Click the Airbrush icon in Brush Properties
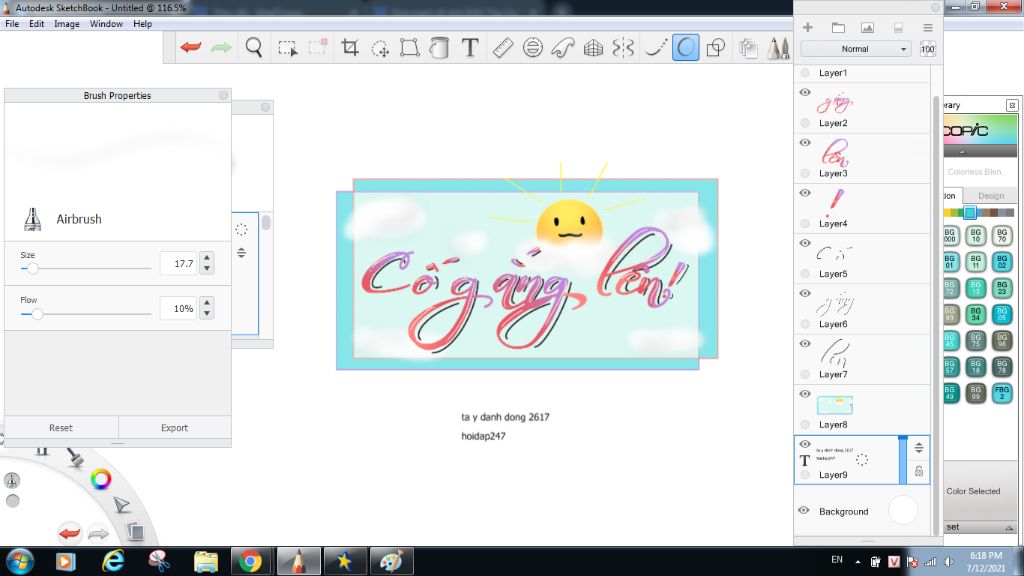Viewport: 1024px width, 576px height. click(x=32, y=219)
